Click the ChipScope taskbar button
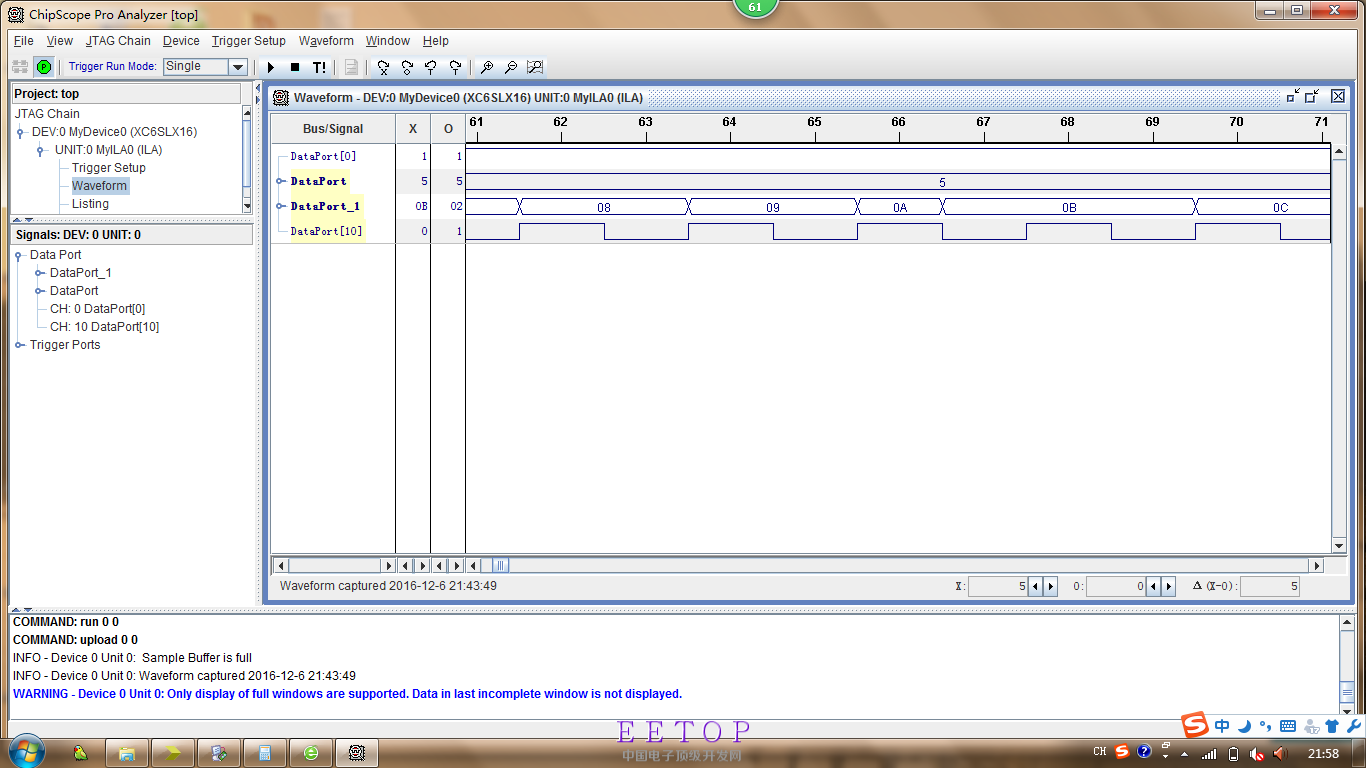The image size is (1366, 768). click(x=356, y=753)
